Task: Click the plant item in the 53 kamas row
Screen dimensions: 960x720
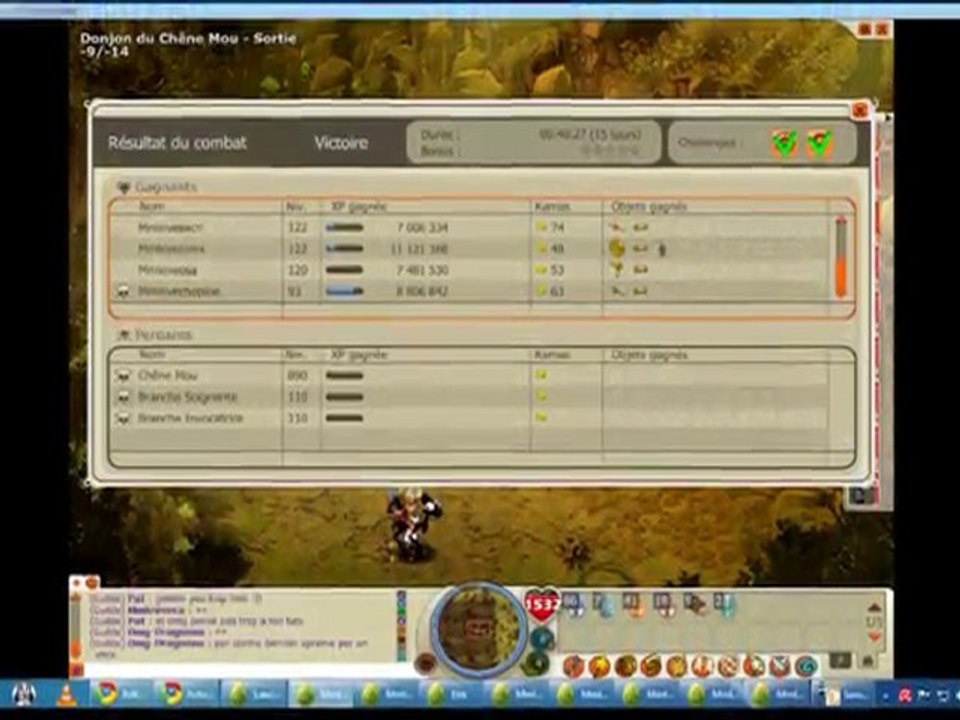Action: point(618,269)
